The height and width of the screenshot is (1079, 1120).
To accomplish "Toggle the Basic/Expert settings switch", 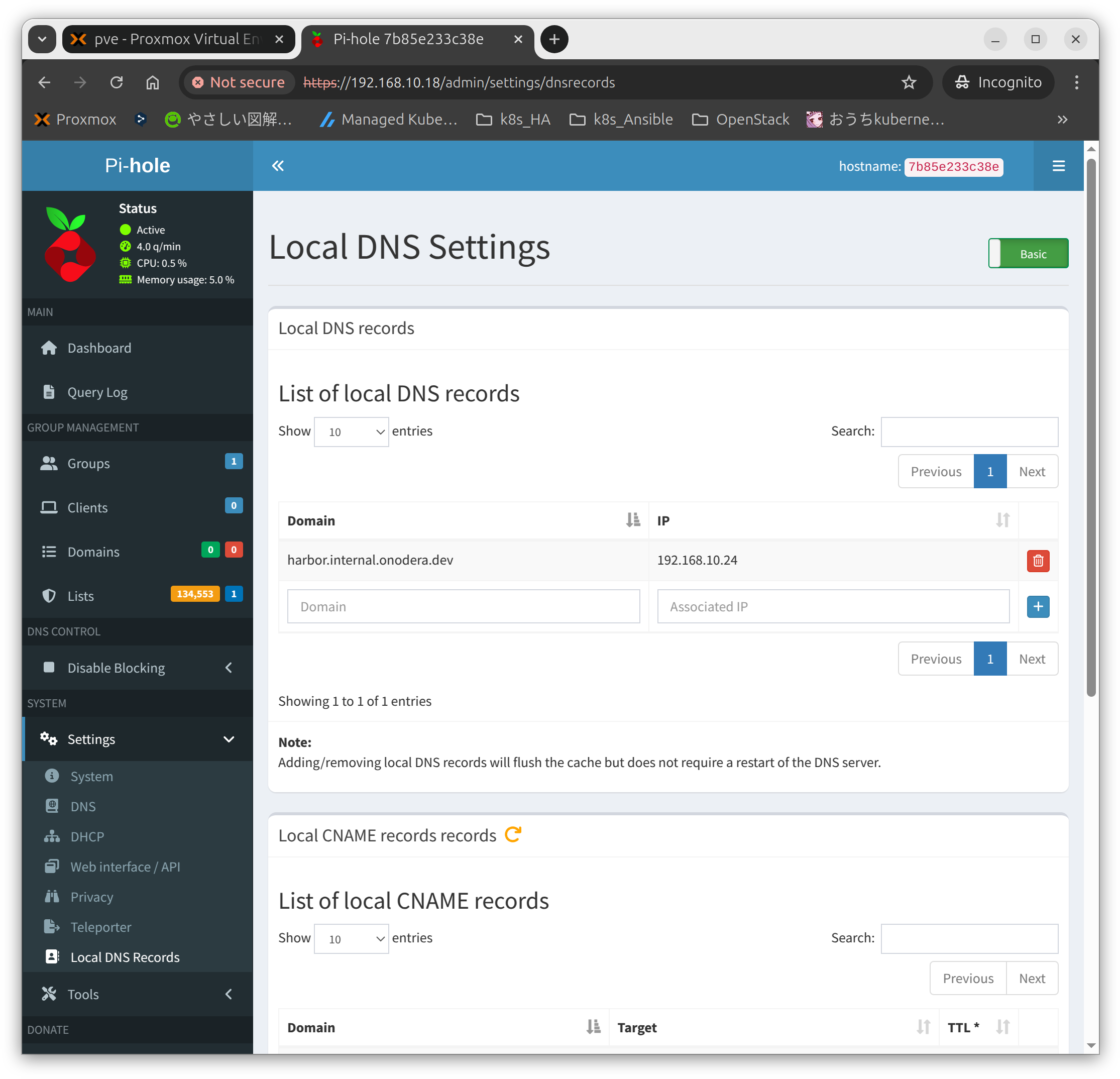I will 1028,254.
